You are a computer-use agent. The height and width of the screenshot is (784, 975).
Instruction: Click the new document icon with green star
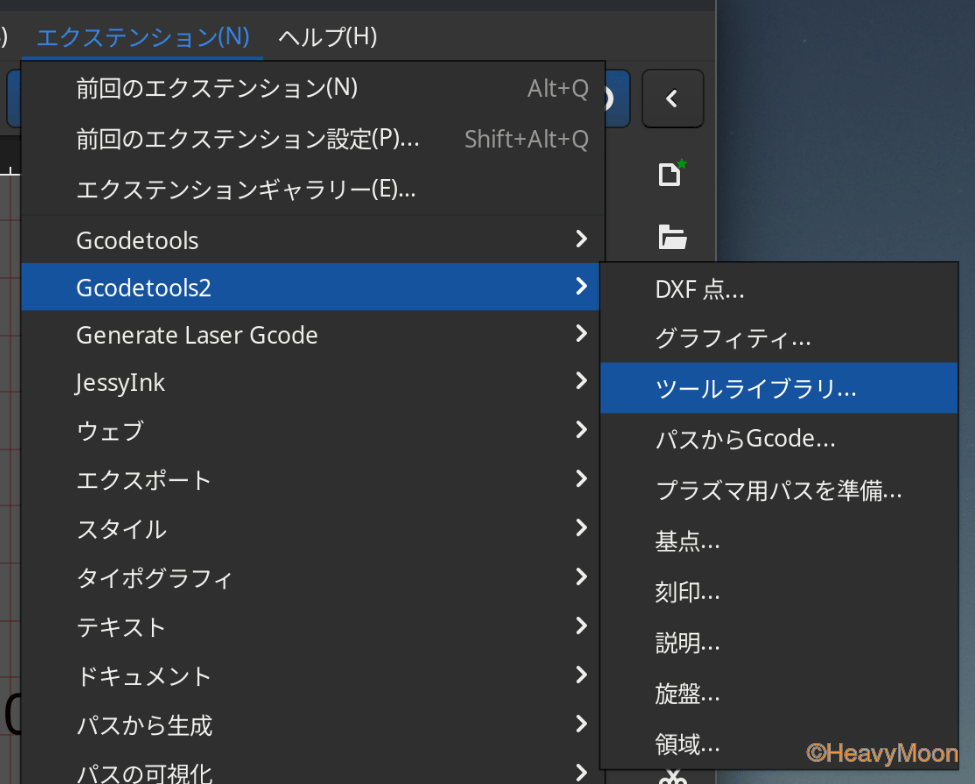coord(671,174)
